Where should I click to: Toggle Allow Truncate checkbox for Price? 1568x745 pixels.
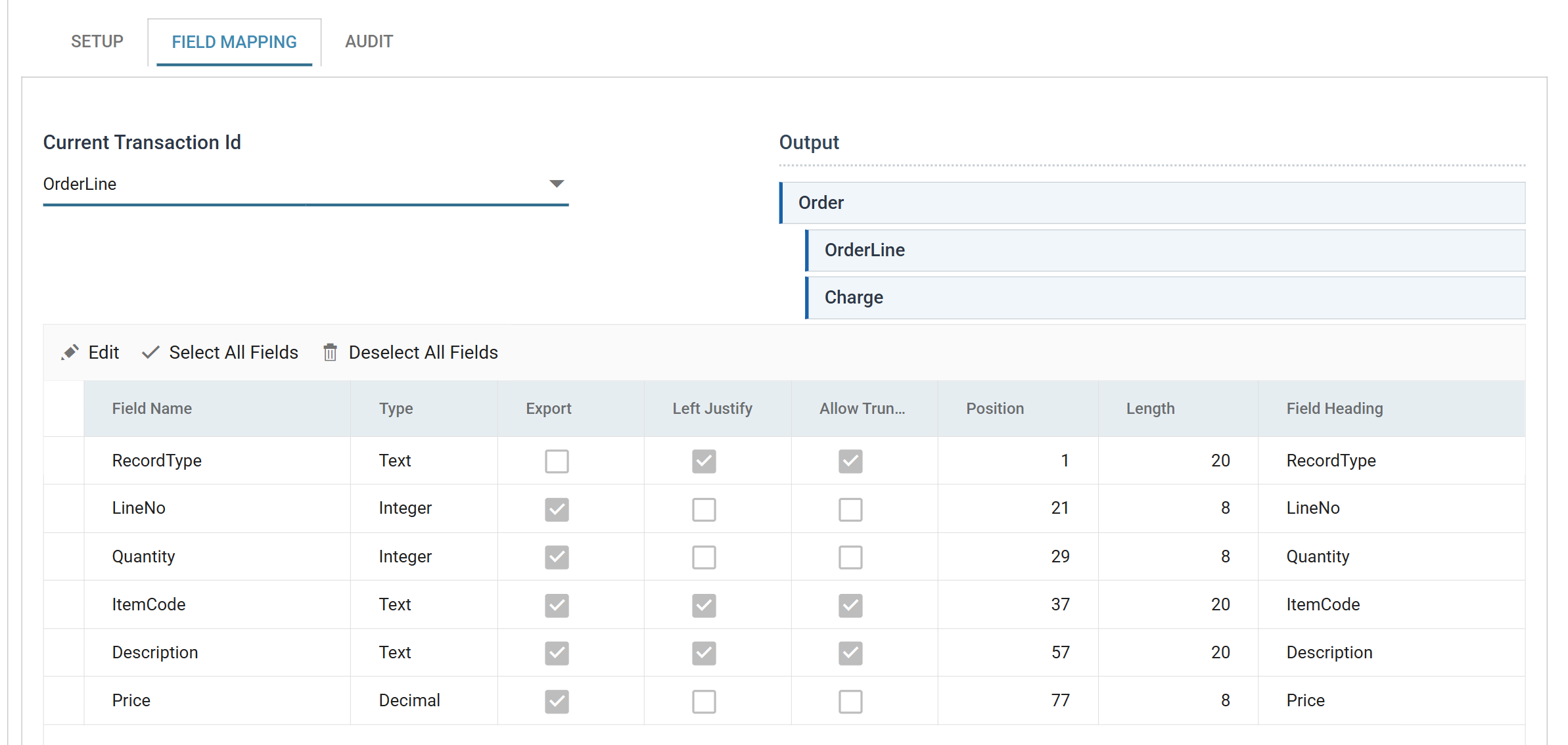850,701
